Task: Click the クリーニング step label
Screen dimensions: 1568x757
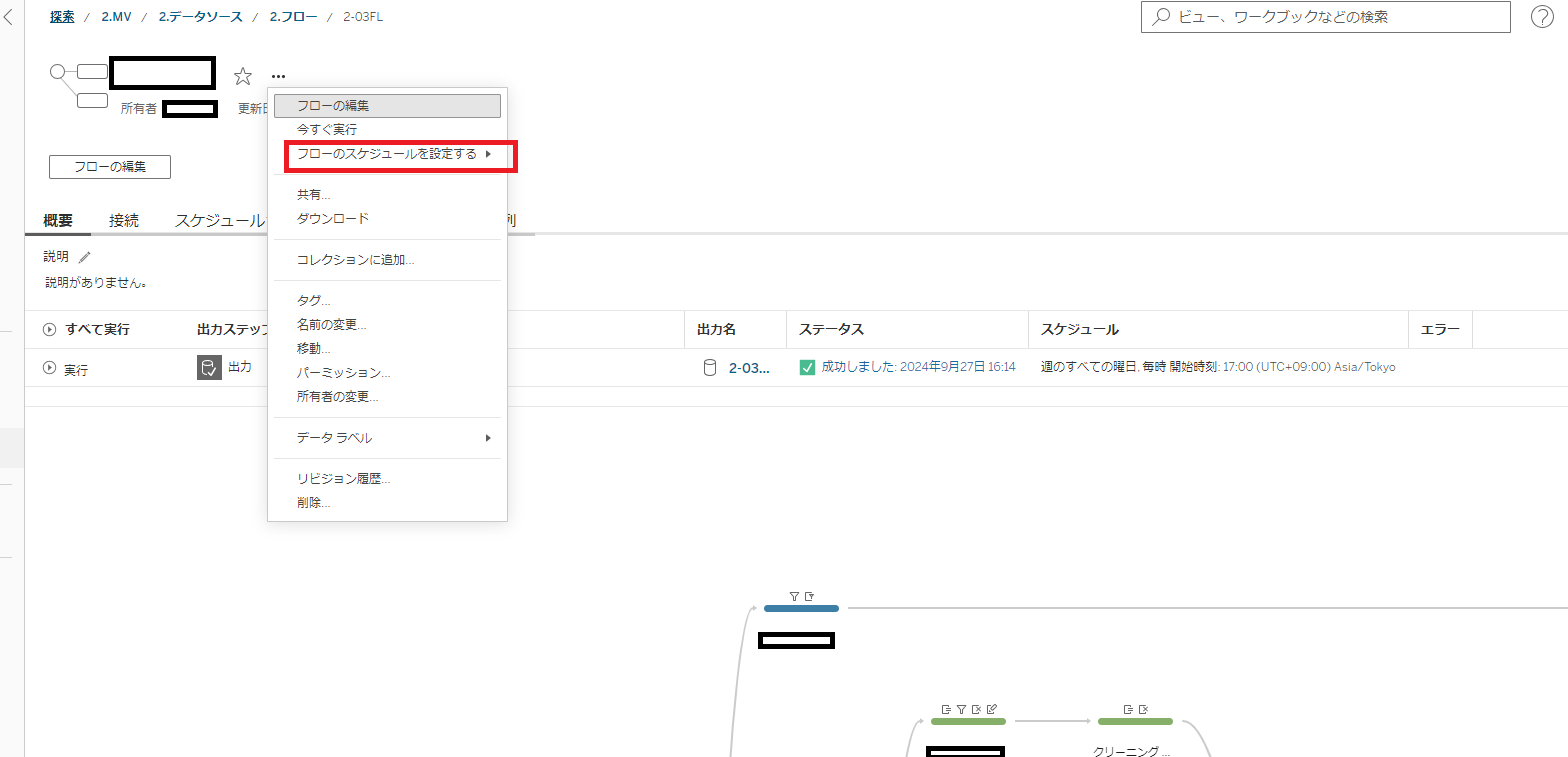Action: (1132, 752)
